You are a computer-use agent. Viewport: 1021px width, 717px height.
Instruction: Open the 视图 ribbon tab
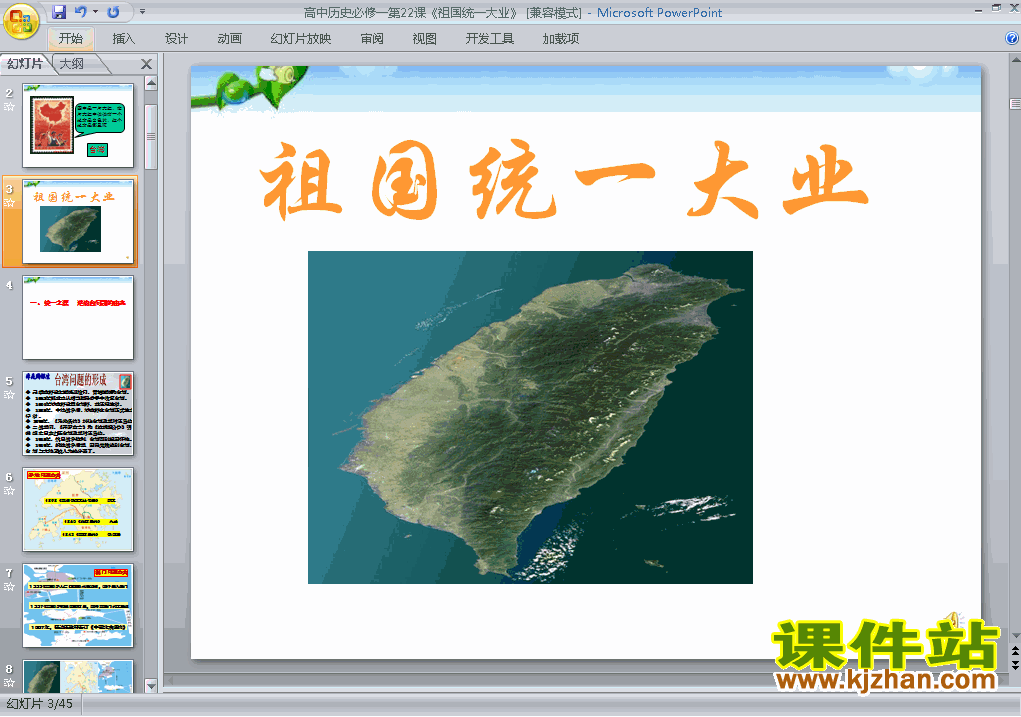(425, 38)
